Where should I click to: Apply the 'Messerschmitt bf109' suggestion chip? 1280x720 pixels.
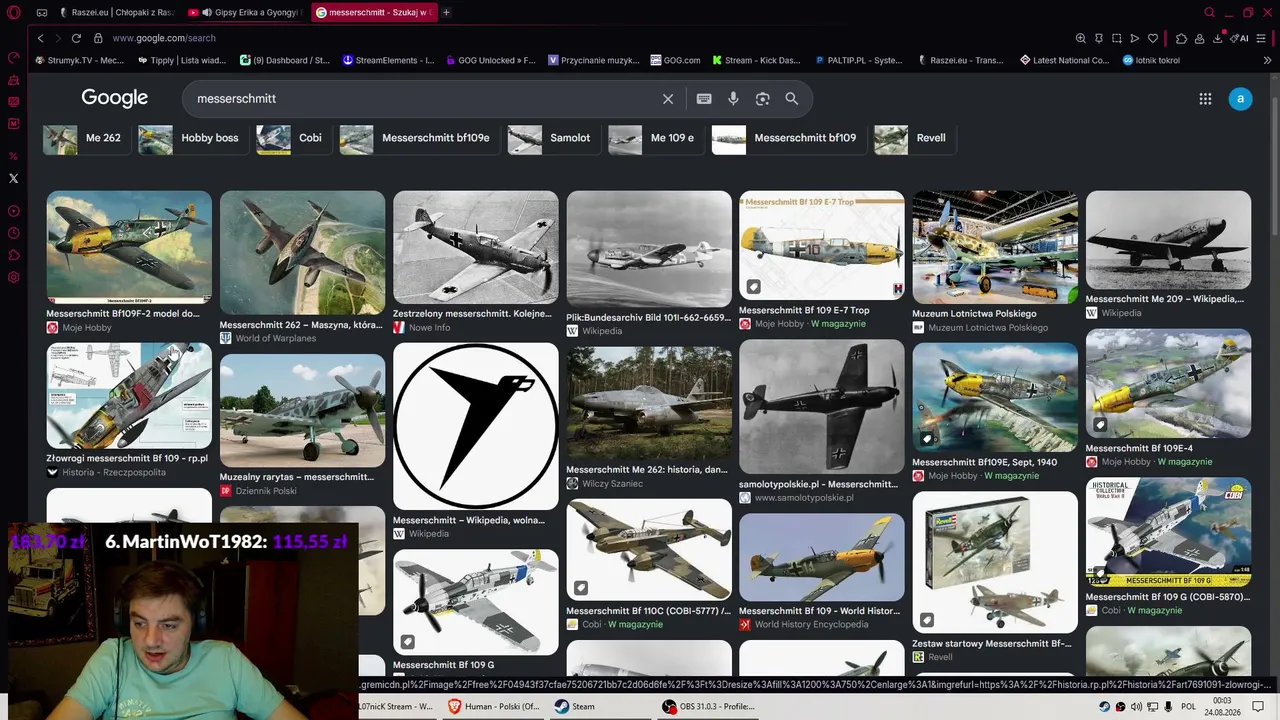point(788,138)
